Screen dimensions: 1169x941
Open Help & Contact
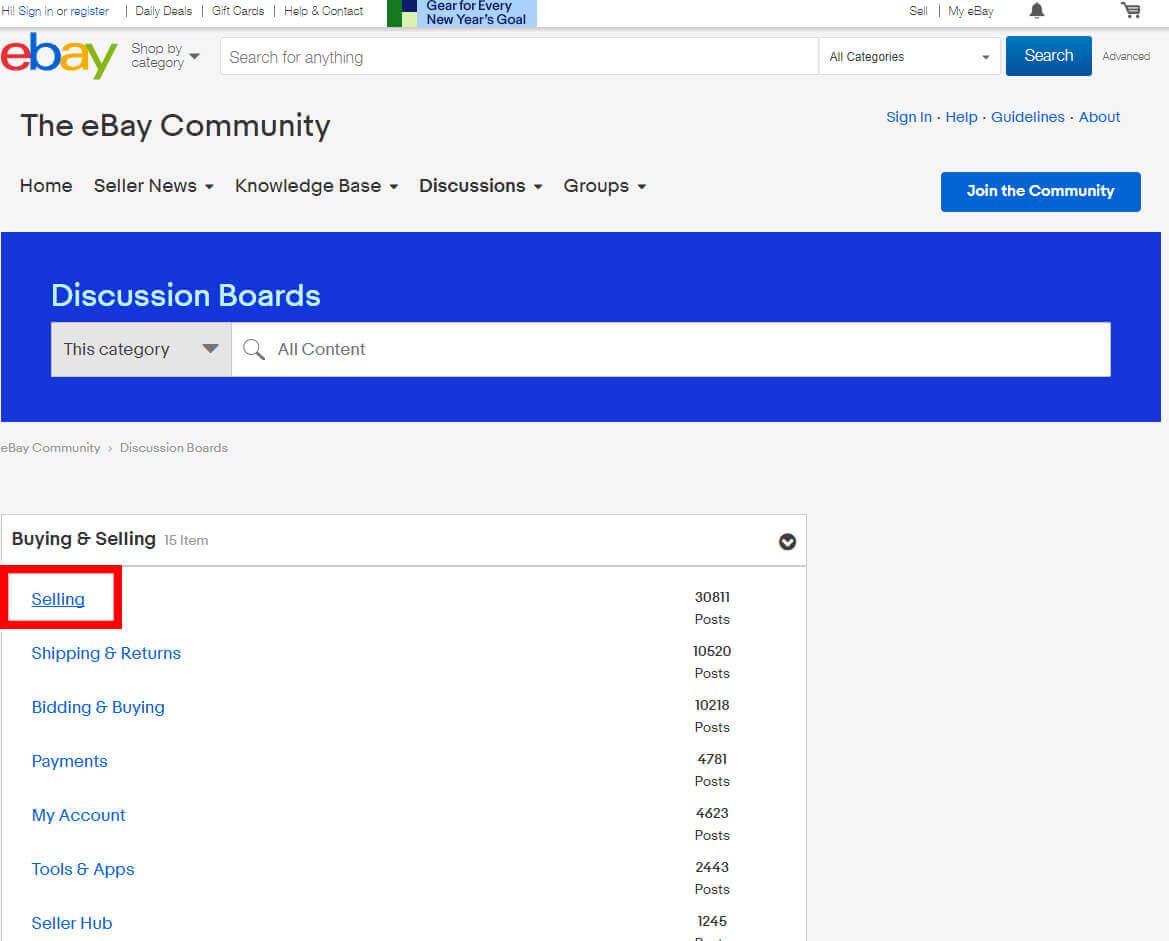click(x=324, y=11)
